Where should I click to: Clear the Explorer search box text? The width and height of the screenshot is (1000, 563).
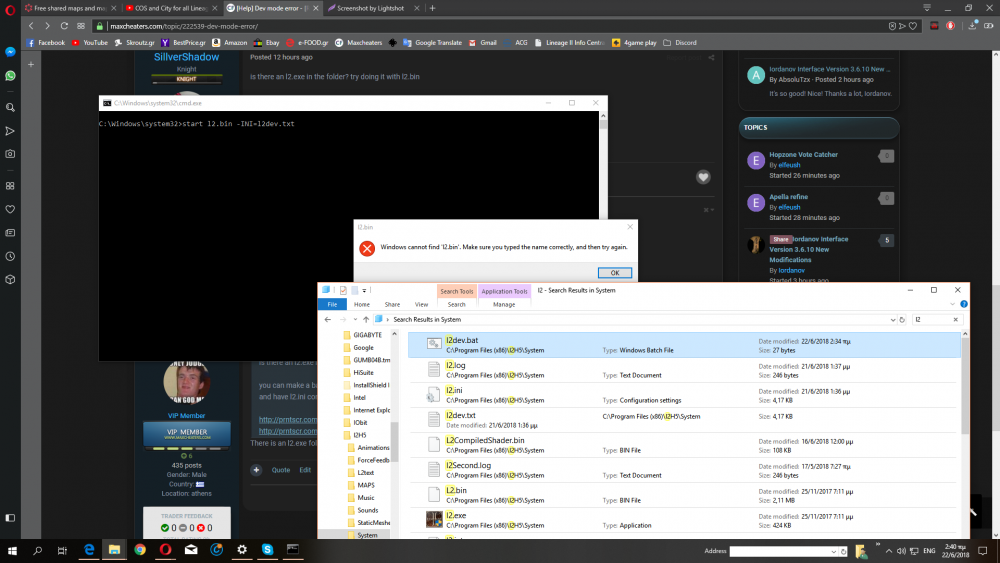(955, 319)
